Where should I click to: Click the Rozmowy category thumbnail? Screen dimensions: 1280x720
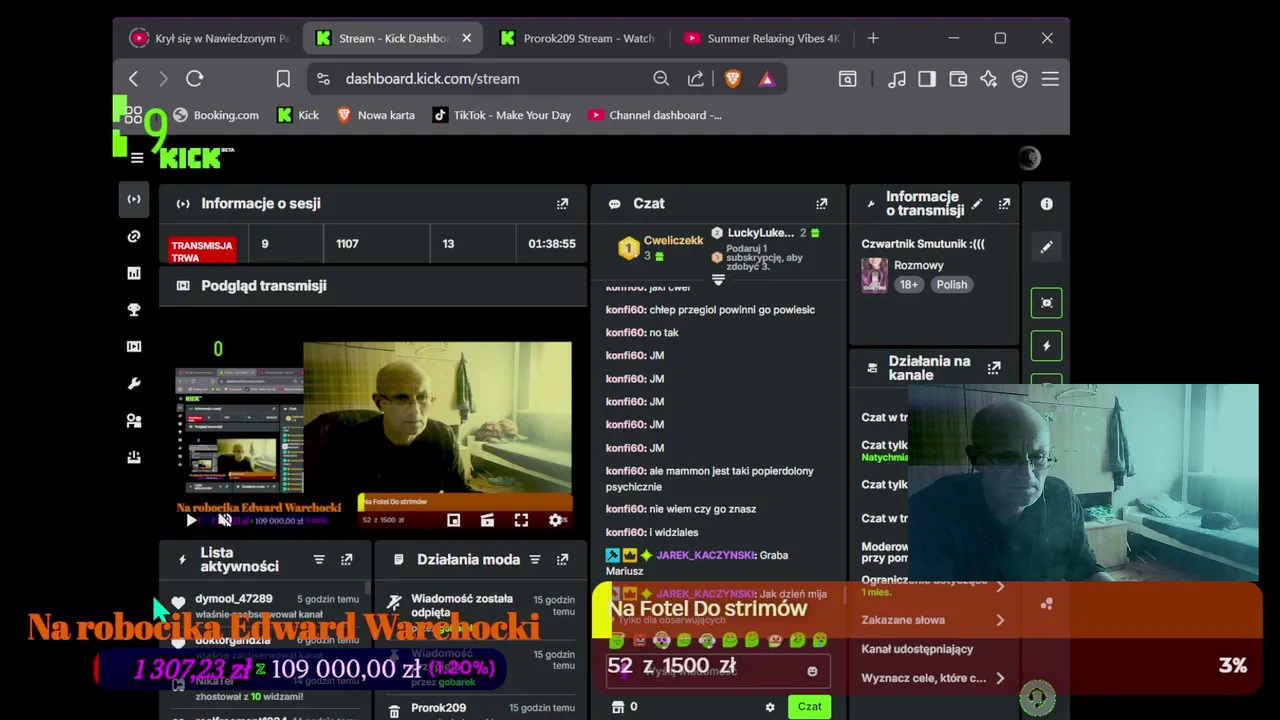coord(875,275)
